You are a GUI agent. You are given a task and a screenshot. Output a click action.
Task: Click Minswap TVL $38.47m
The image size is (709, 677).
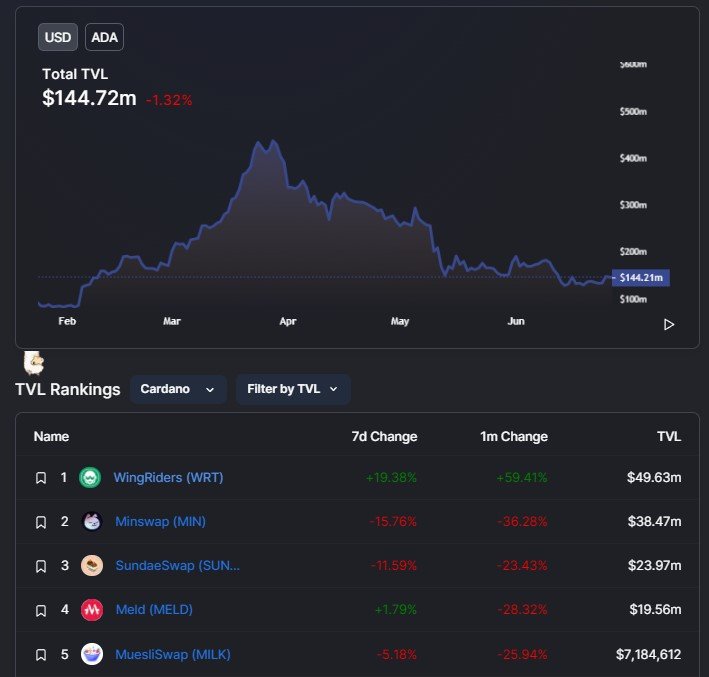point(654,521)
